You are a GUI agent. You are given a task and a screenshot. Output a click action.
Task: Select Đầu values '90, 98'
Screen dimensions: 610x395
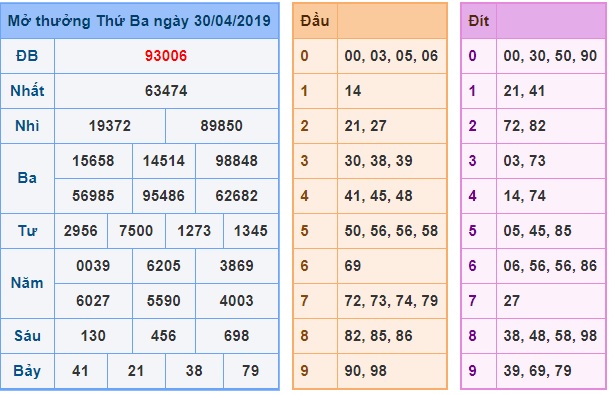(366, 371)
